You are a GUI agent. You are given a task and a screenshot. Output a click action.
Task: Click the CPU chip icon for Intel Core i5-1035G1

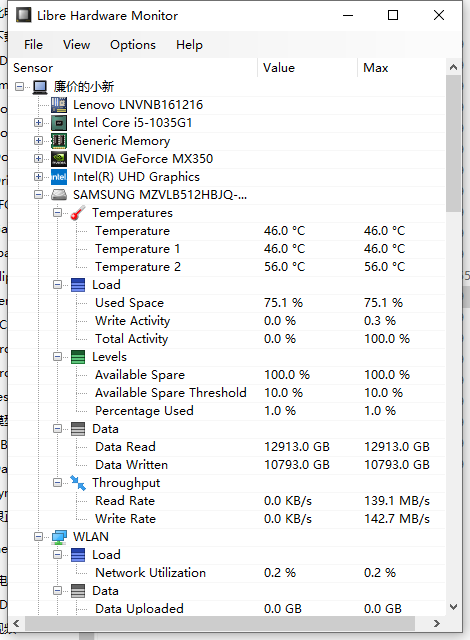[x=59, y=123]
